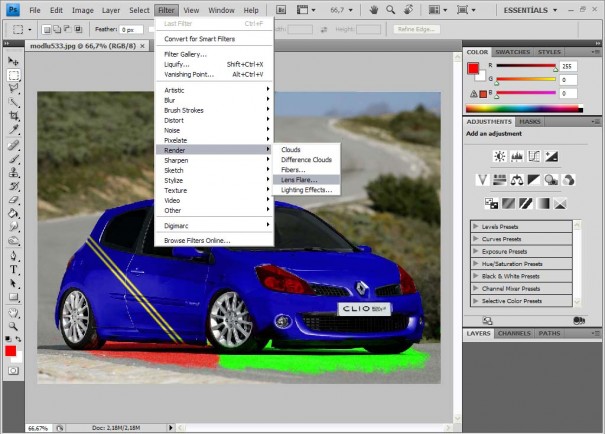Select the Hand tool in options bar
Viewport: 605px width, 434px height.
tap(373, 10)
